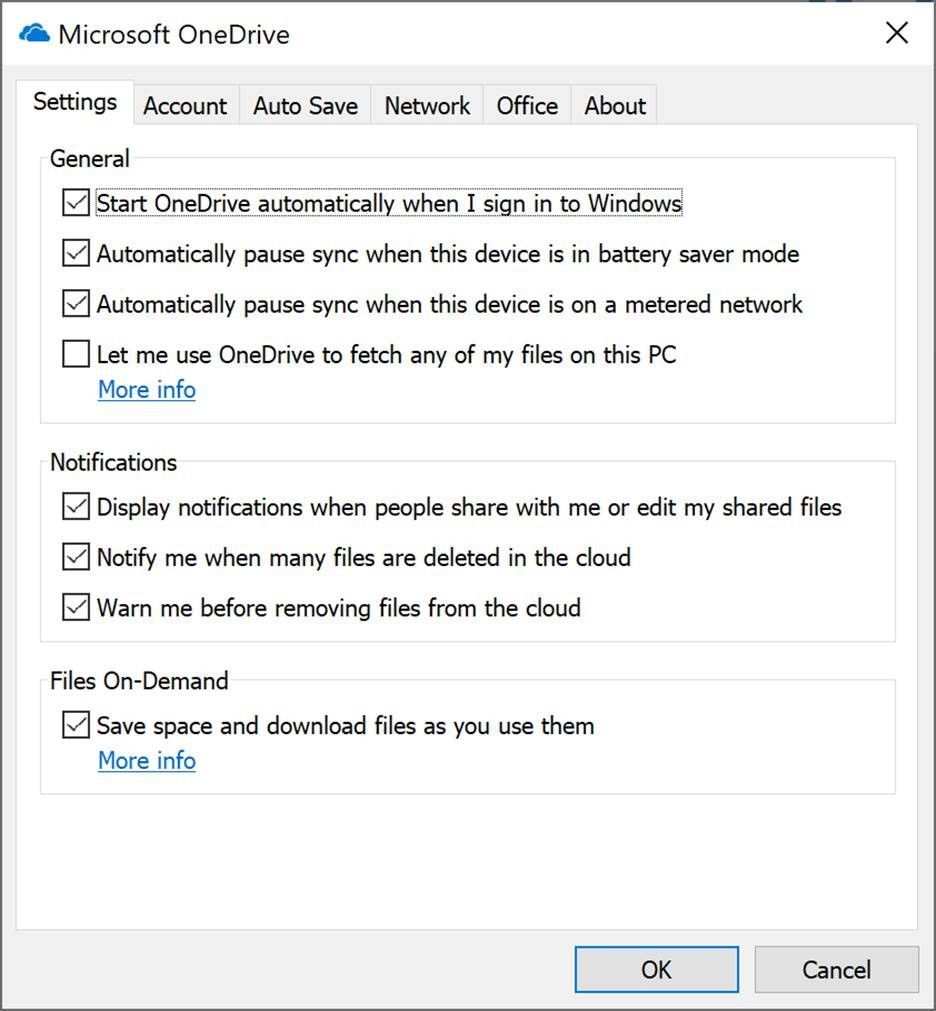Return to the Settings tab
This screenshot has height=1011, width=936.
click(x=75, y=101)
